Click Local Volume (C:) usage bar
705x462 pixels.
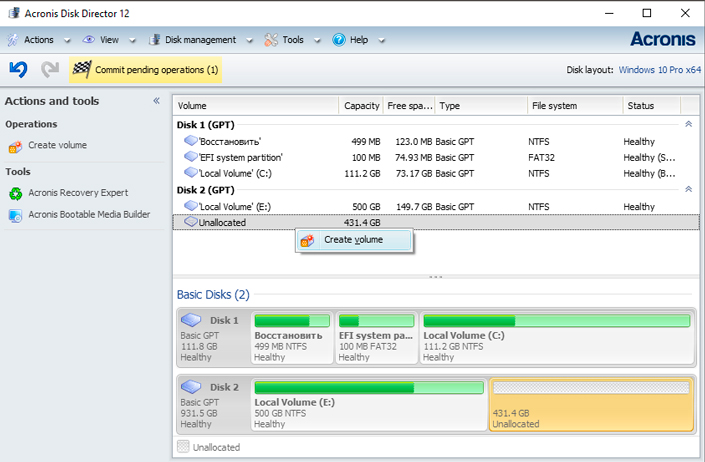(557, 321)
